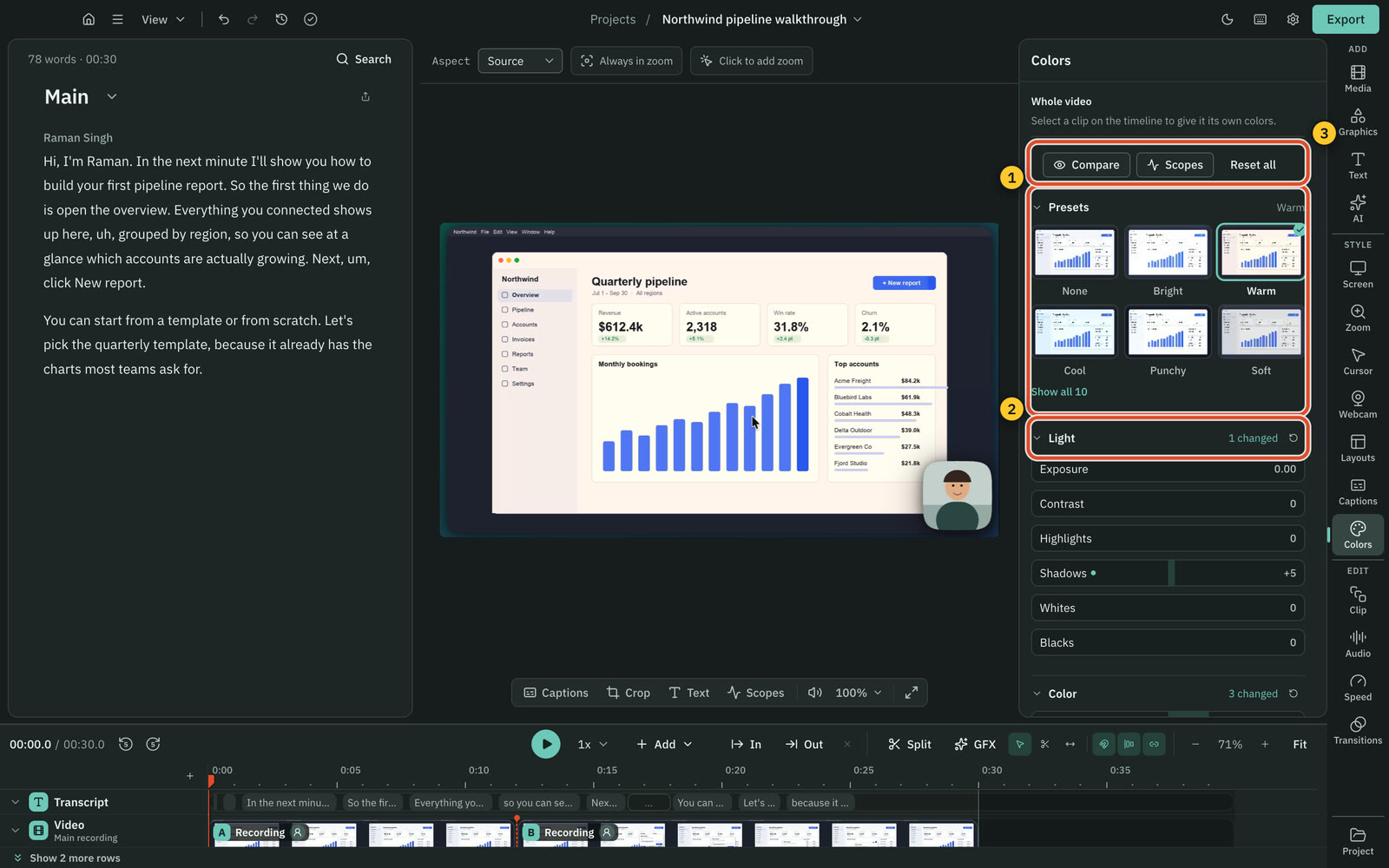Expand preview to fullscreen
1389x868 pixels.
tap(912, 693)
